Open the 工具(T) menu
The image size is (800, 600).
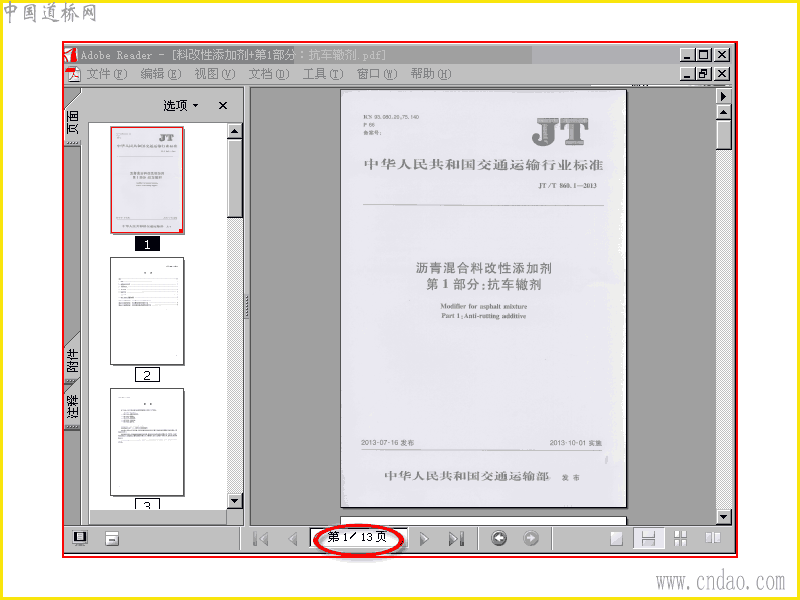coord(322,74)
